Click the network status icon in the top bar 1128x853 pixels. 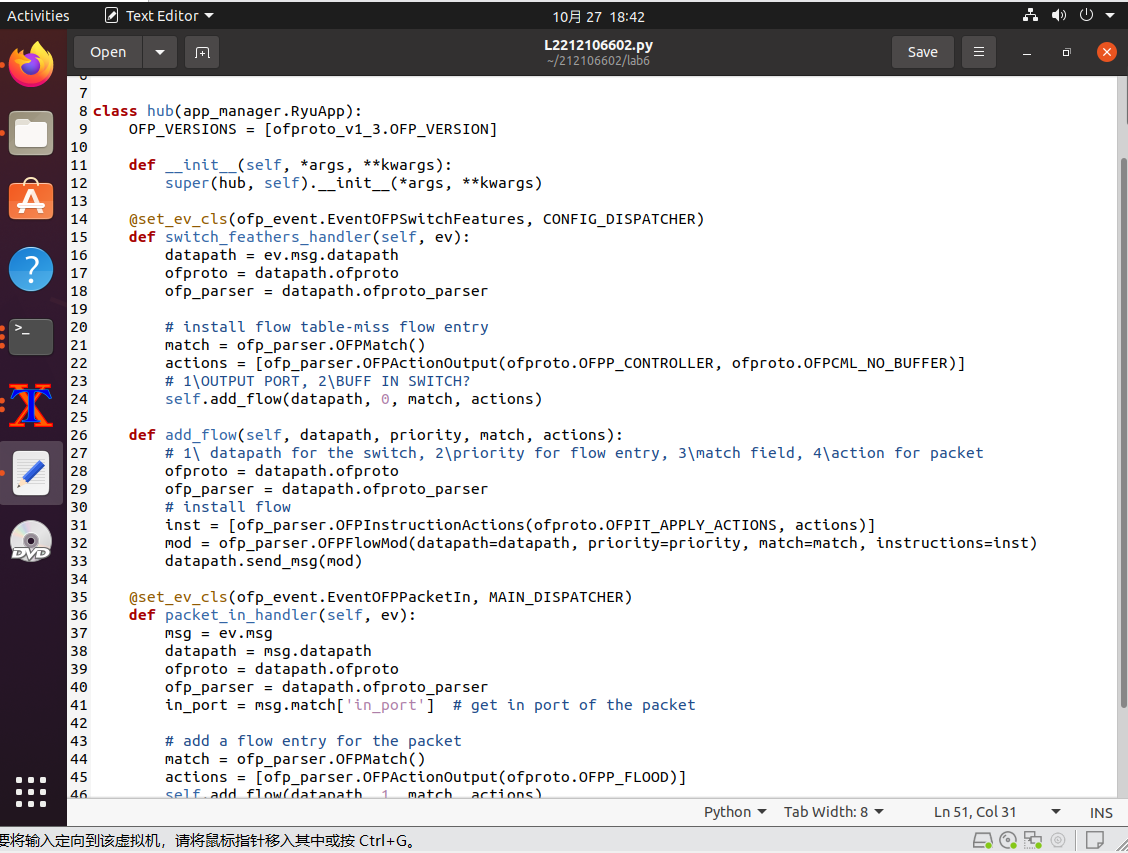pyautogui.click(x=1030, y=15)
